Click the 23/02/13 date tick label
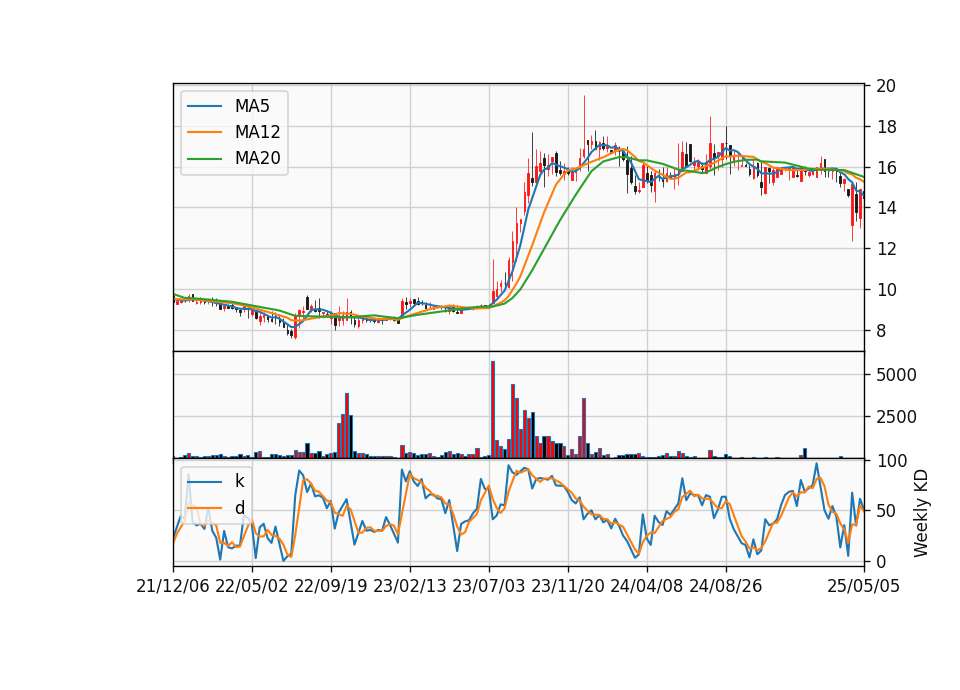This screenshot has height=690, width=960. point(410,586)
